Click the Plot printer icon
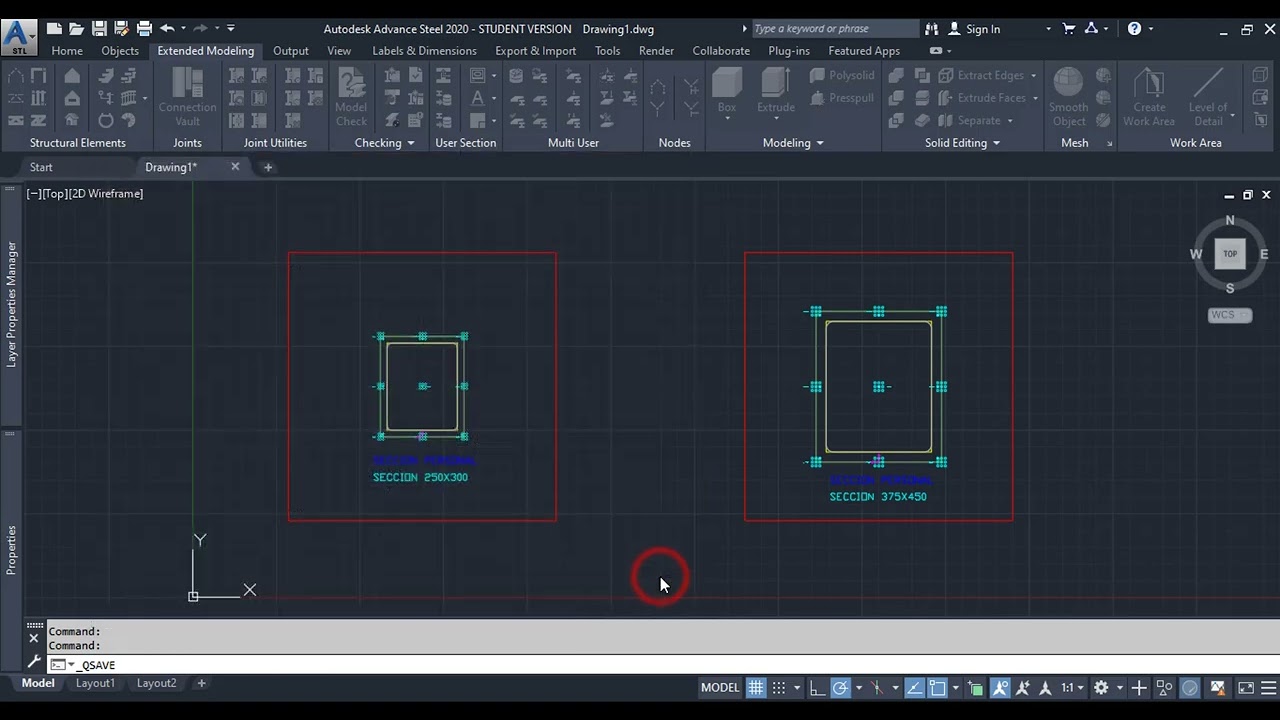This screenshot has height=720, width=1280. 144,29
